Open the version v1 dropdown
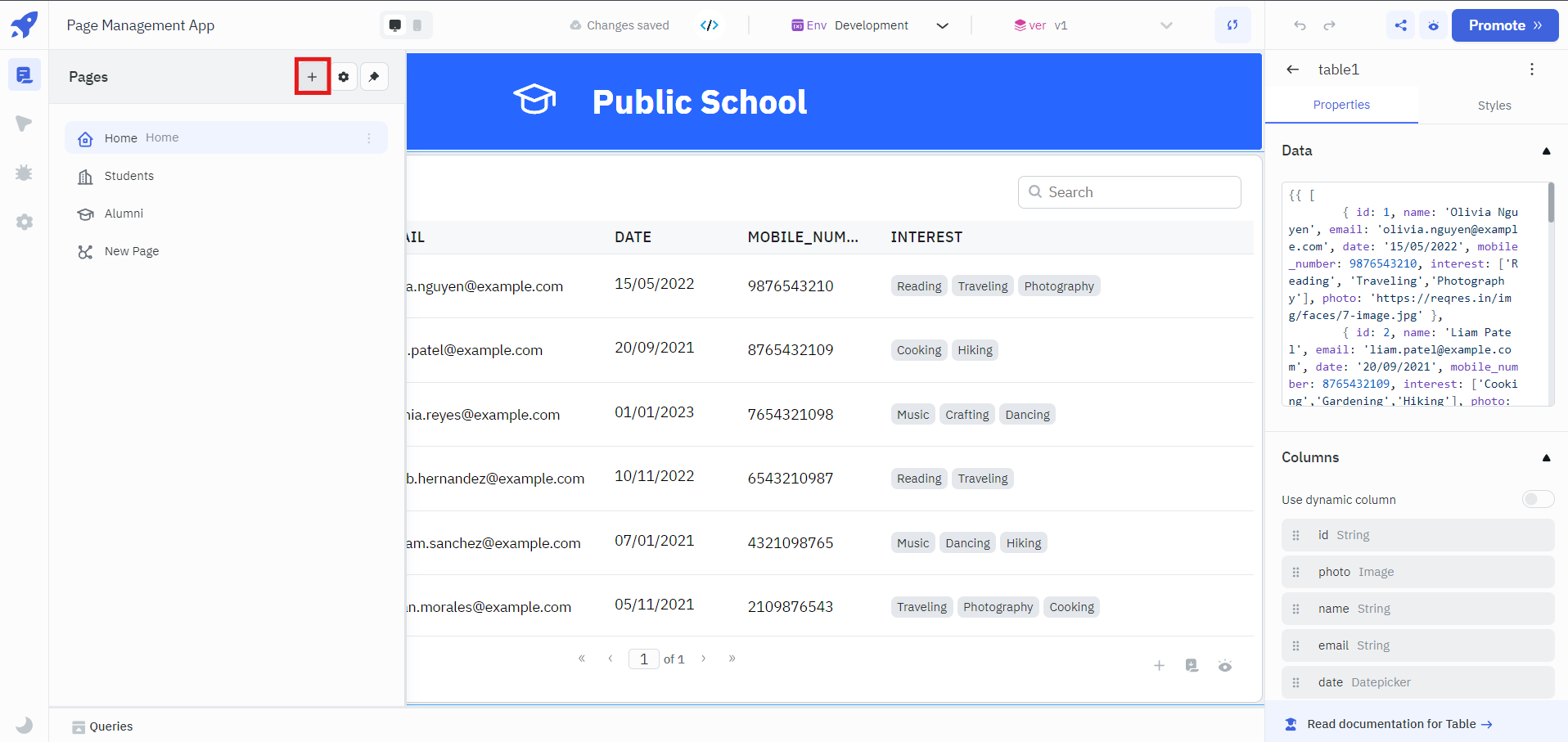 (1093, 25)
